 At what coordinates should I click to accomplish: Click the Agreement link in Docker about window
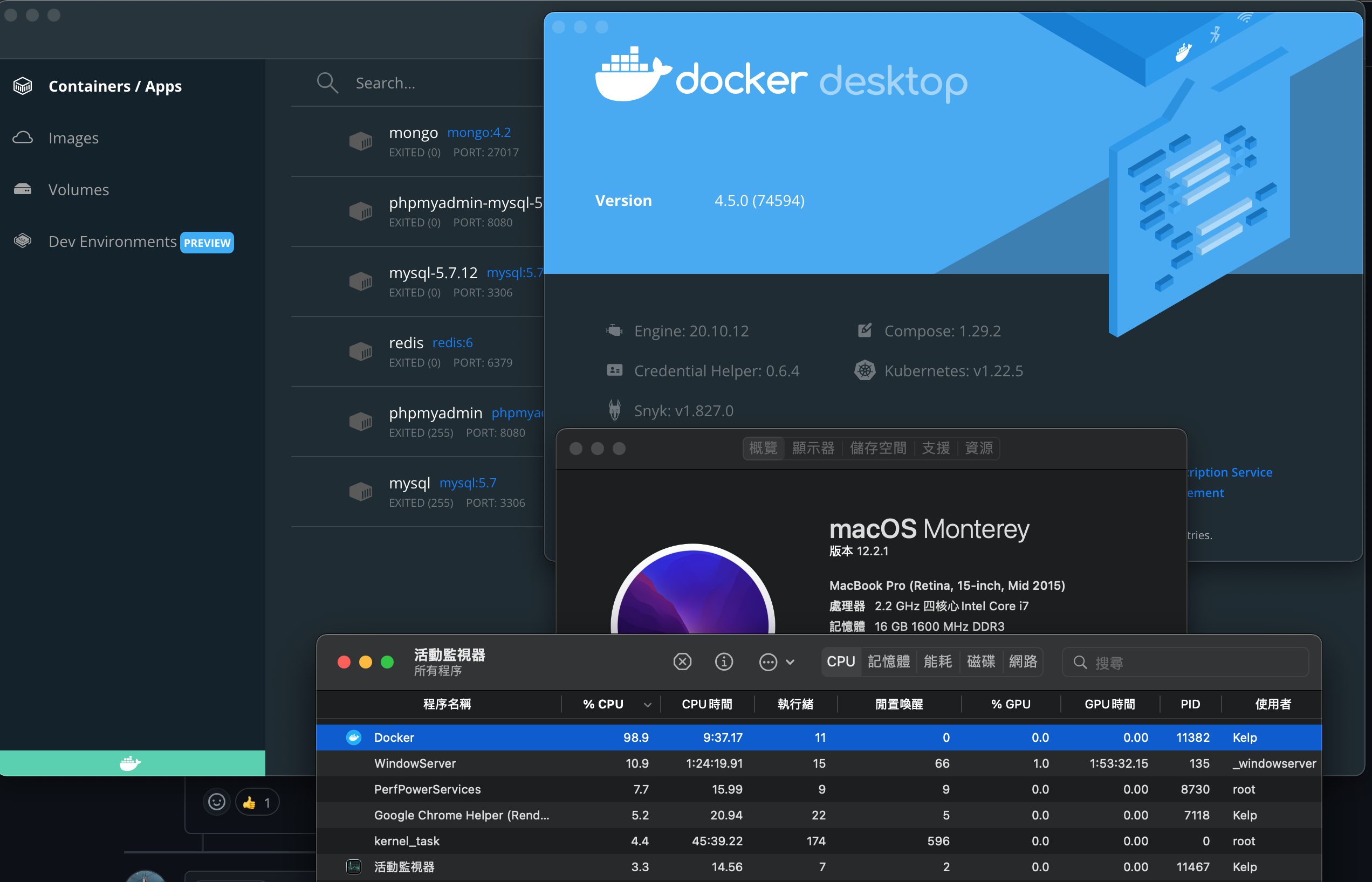tap(1203, 493)
